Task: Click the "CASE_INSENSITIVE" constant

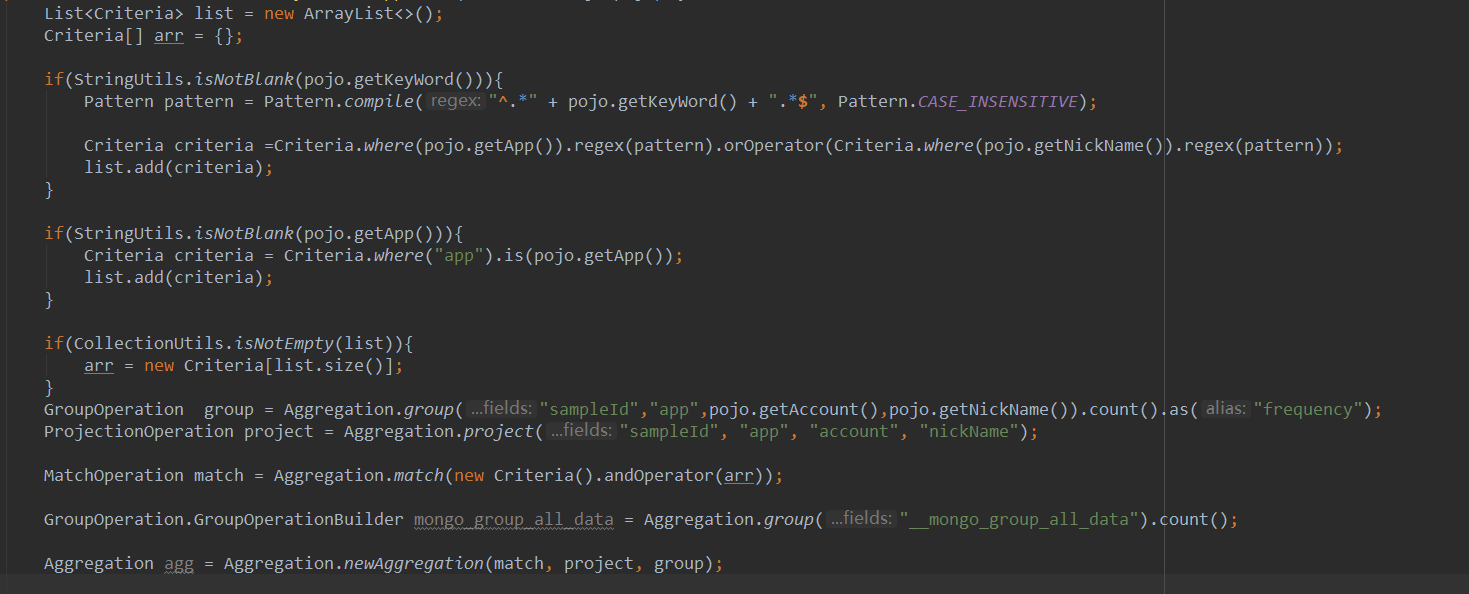Action: point(997,101)
